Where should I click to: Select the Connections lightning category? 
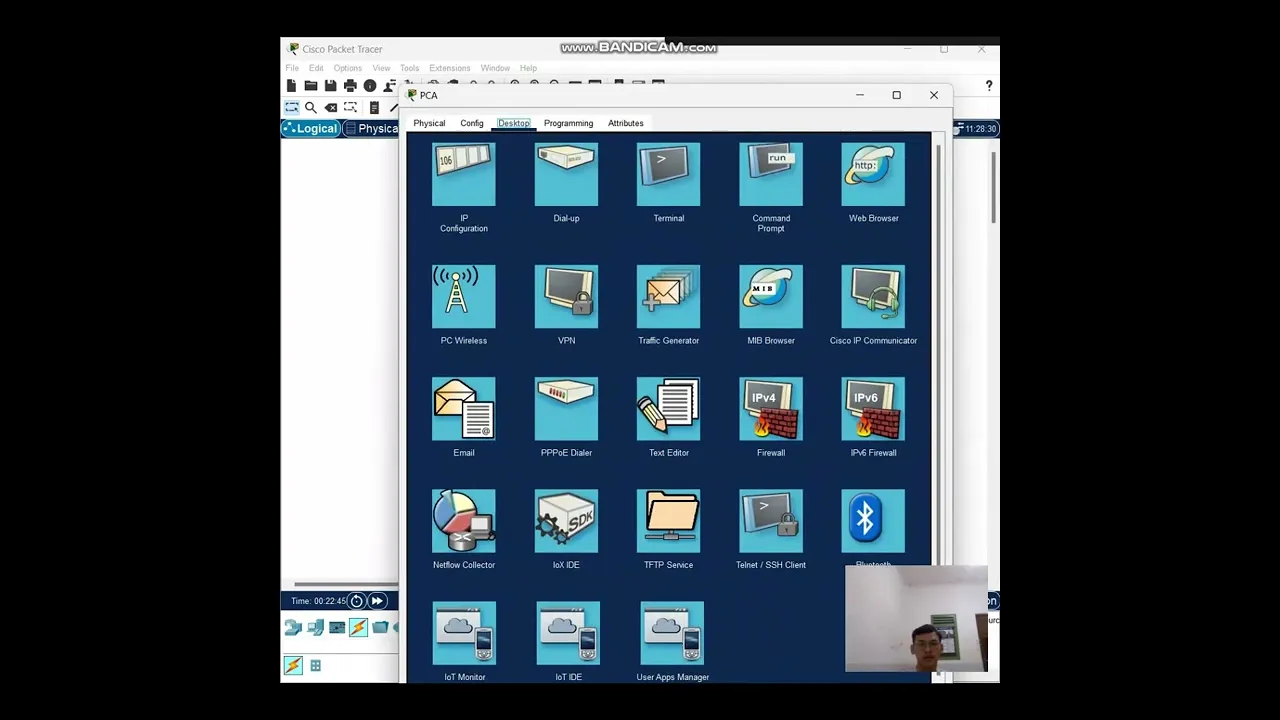click(x=358, y=628)
